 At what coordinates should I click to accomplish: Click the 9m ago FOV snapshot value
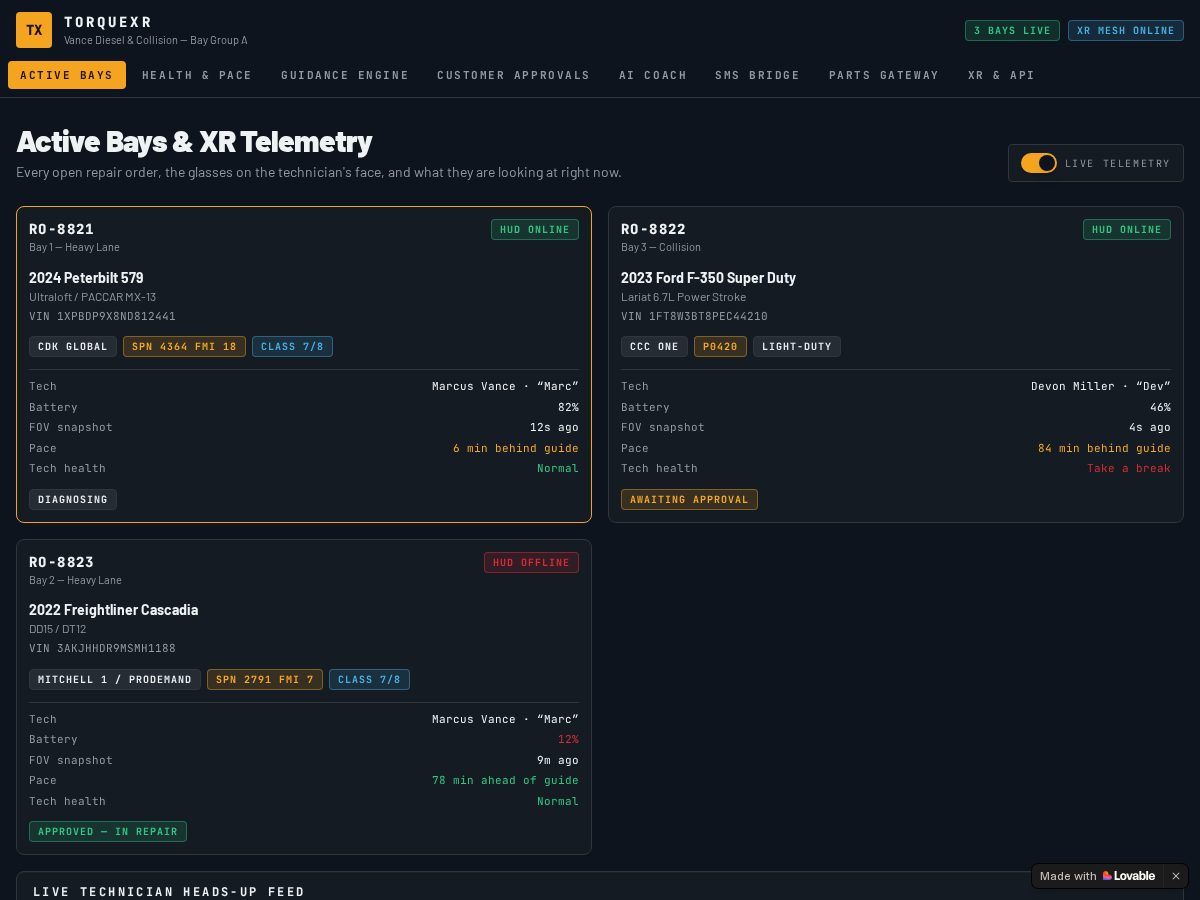coord(558,760)
